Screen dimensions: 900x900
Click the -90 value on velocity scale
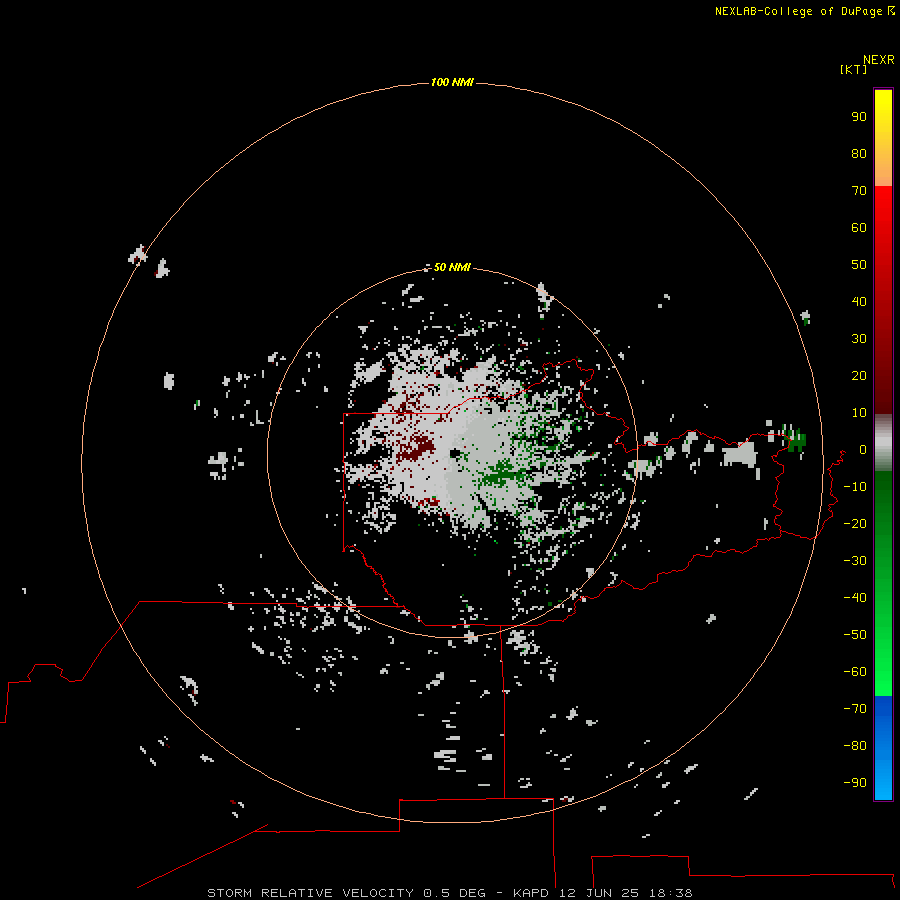pos(855,783)
